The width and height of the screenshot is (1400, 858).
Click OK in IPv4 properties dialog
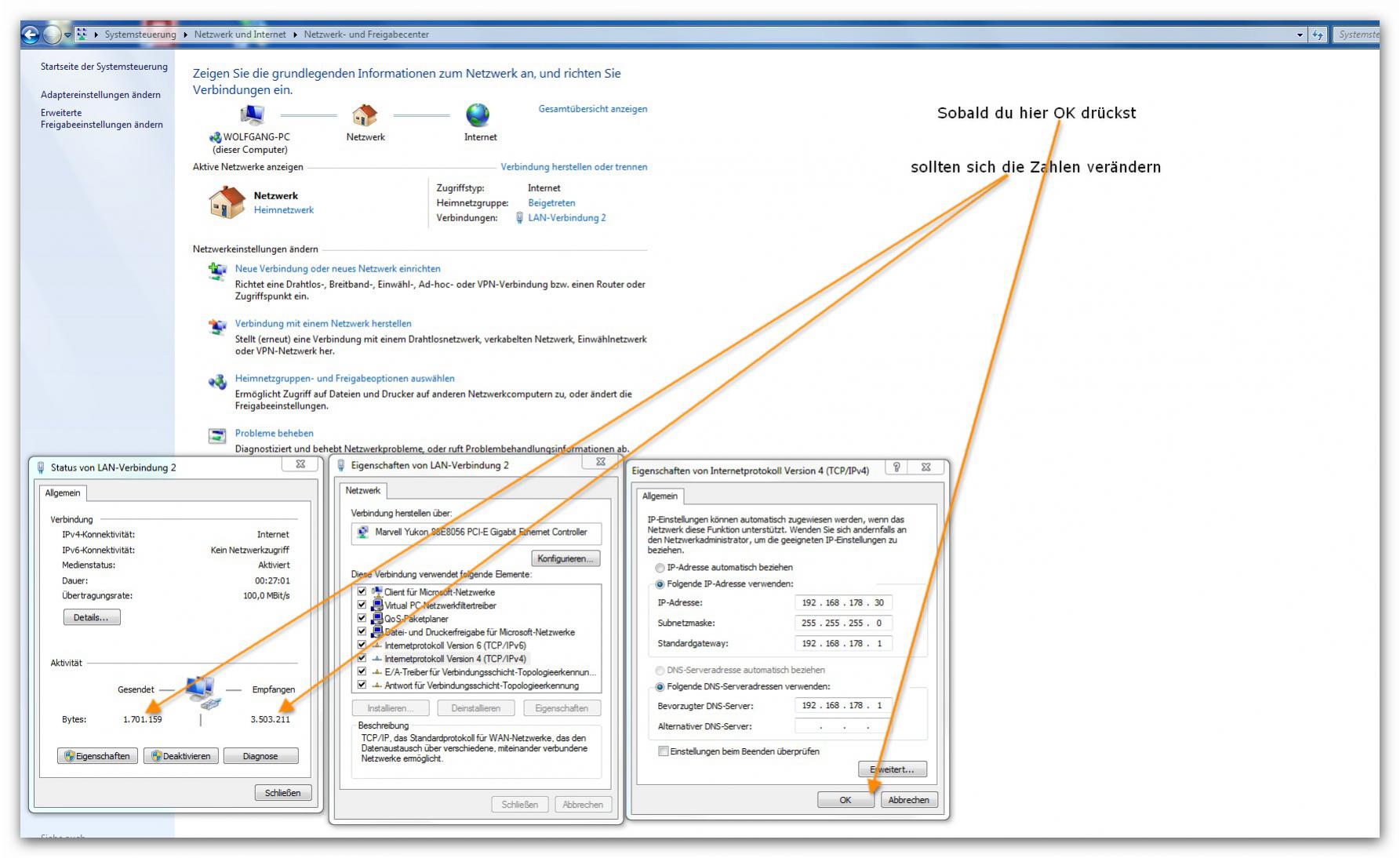pos(845,800)
